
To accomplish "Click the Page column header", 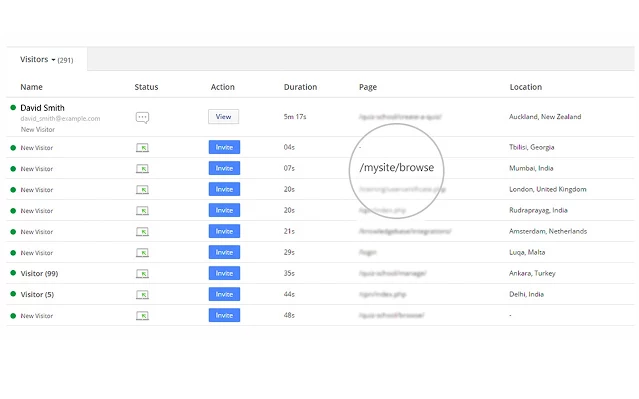I will pyautogui.click(x=368, y=87).
